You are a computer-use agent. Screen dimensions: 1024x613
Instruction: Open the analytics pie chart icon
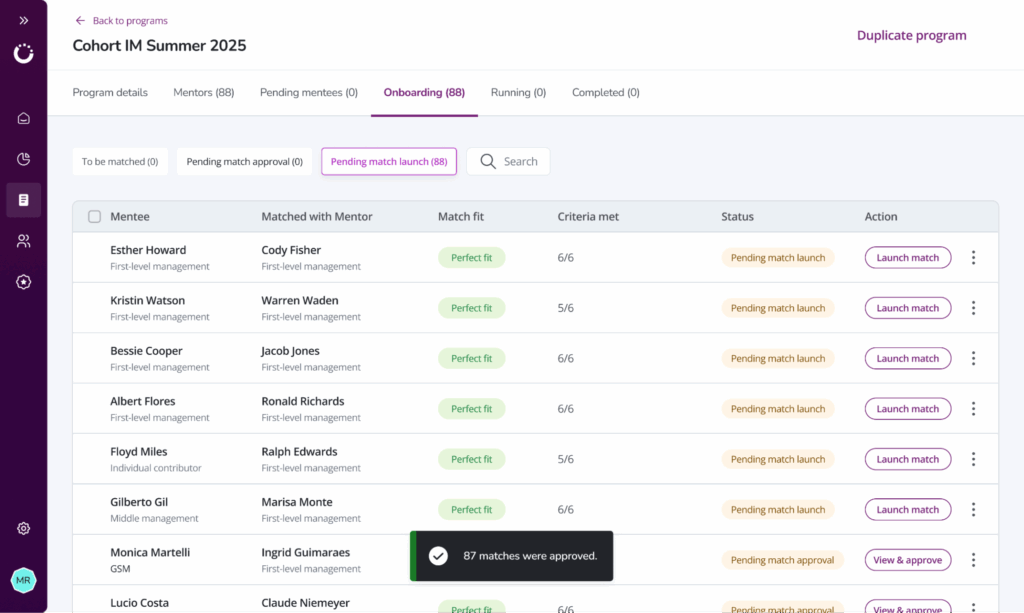pos(24,159)
